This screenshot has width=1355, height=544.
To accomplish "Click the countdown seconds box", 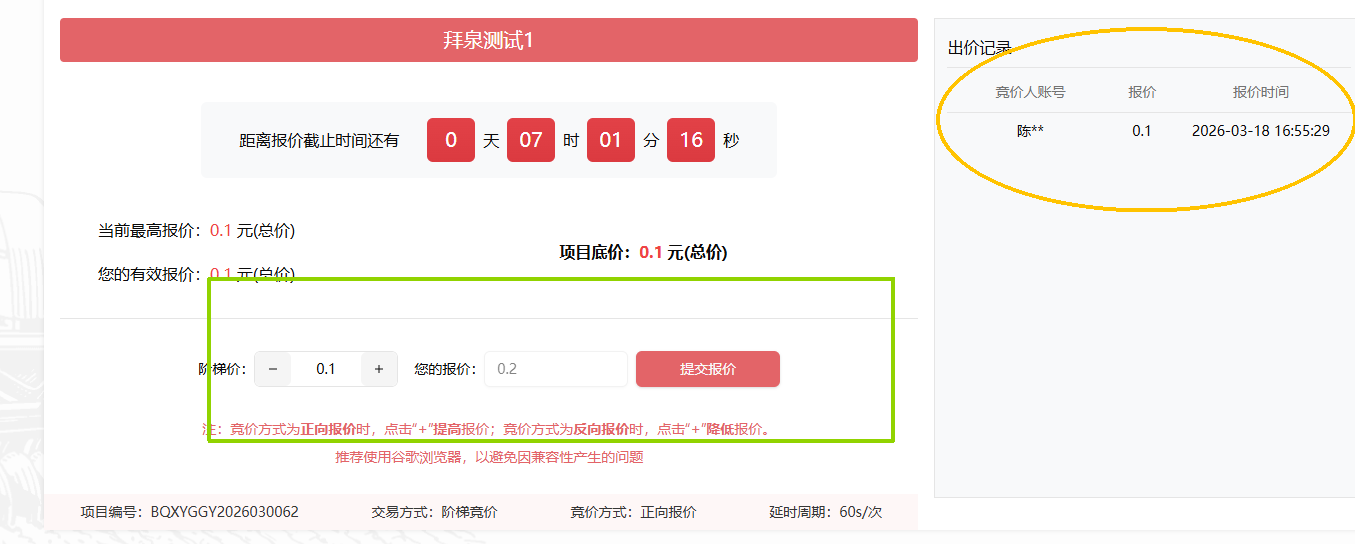I will point(691,140).
